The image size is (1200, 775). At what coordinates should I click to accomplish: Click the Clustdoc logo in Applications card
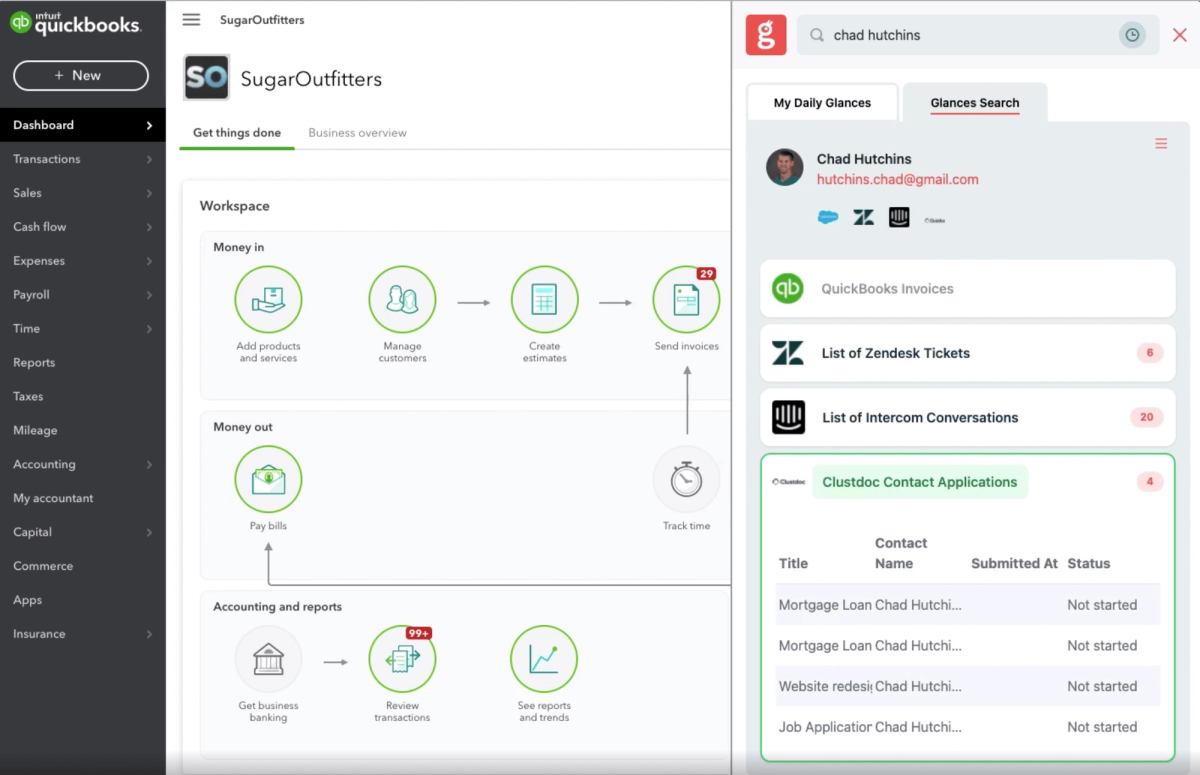tap(789, 482)
